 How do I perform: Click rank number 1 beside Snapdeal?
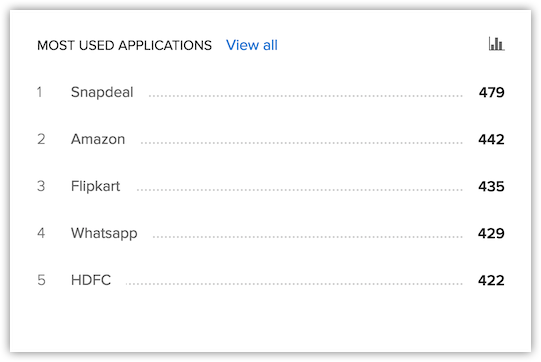pyautogui.click(x=40, y=92)
